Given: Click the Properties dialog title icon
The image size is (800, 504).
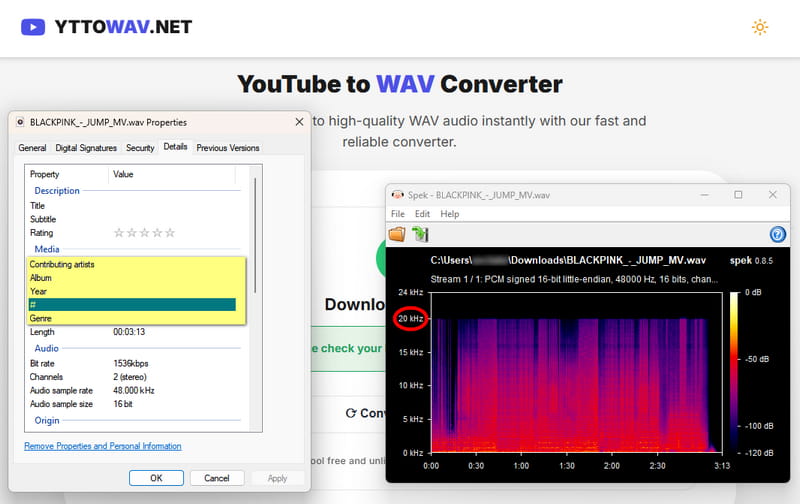Looking at the screenshot, I should pyautogui.click(x=20, y=122).
